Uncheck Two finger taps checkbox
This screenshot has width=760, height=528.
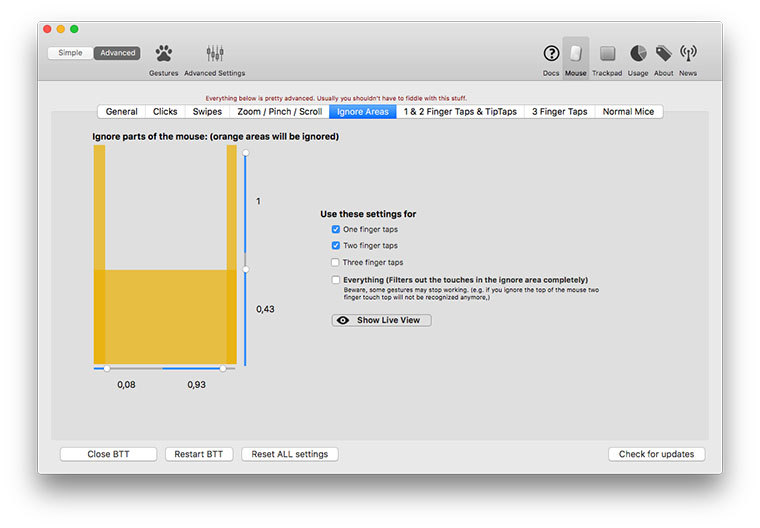[336, 246]
